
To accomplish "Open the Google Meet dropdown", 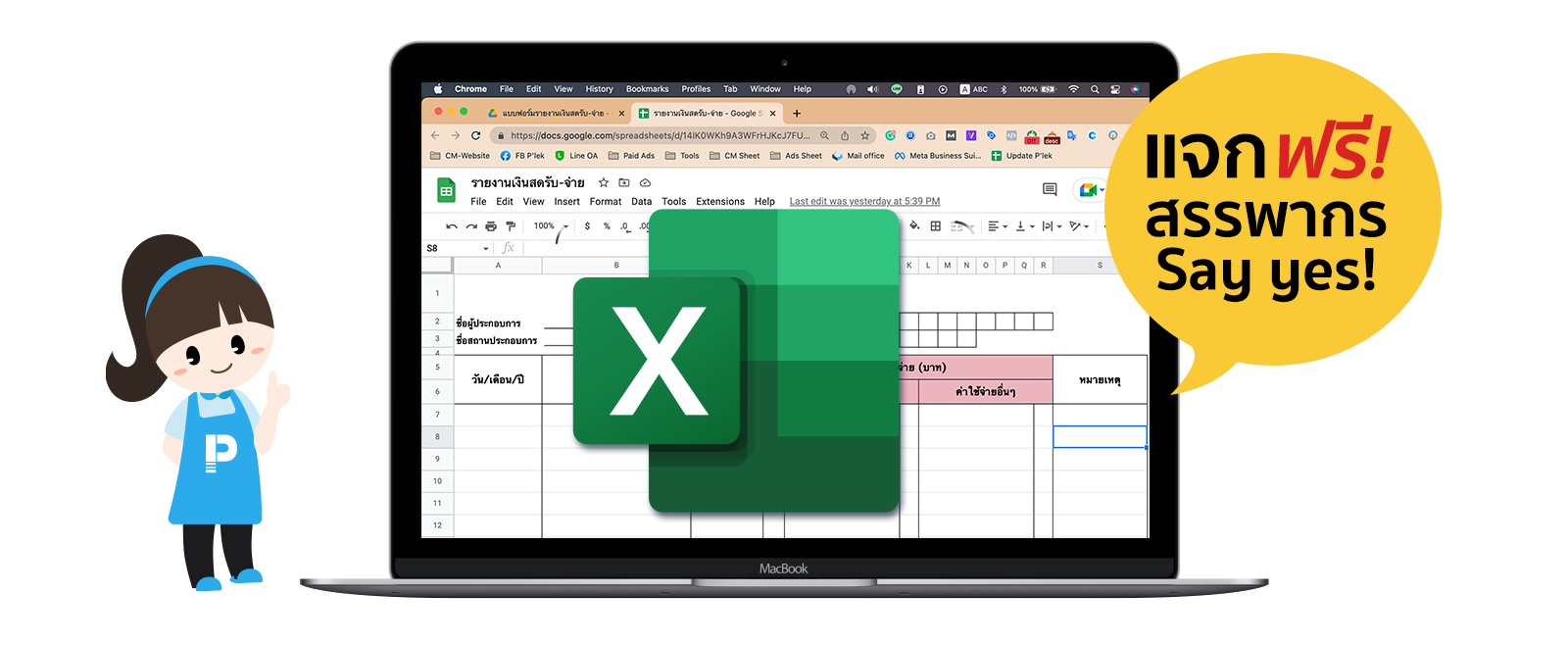I will (1102, 190).
